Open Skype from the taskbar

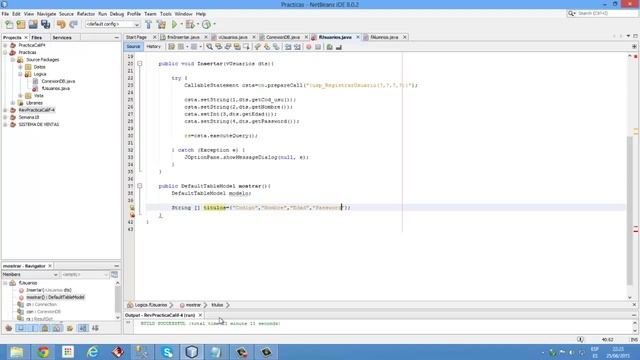pos(167,352)
